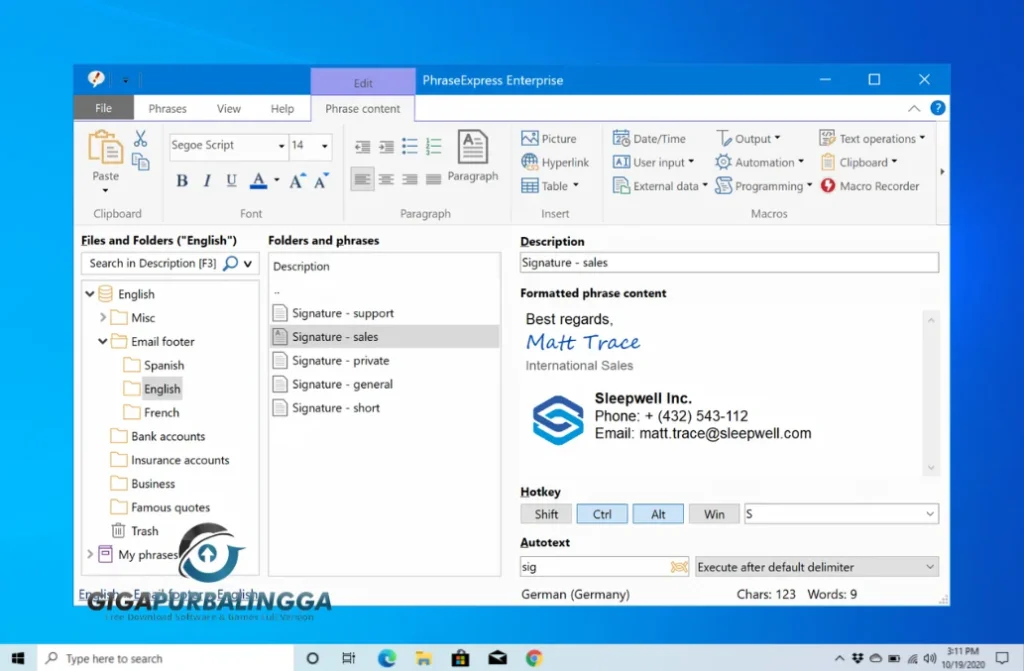Toggle bold formatting in the Font group
Screen dimensions: 1024x671
[182, 180]
